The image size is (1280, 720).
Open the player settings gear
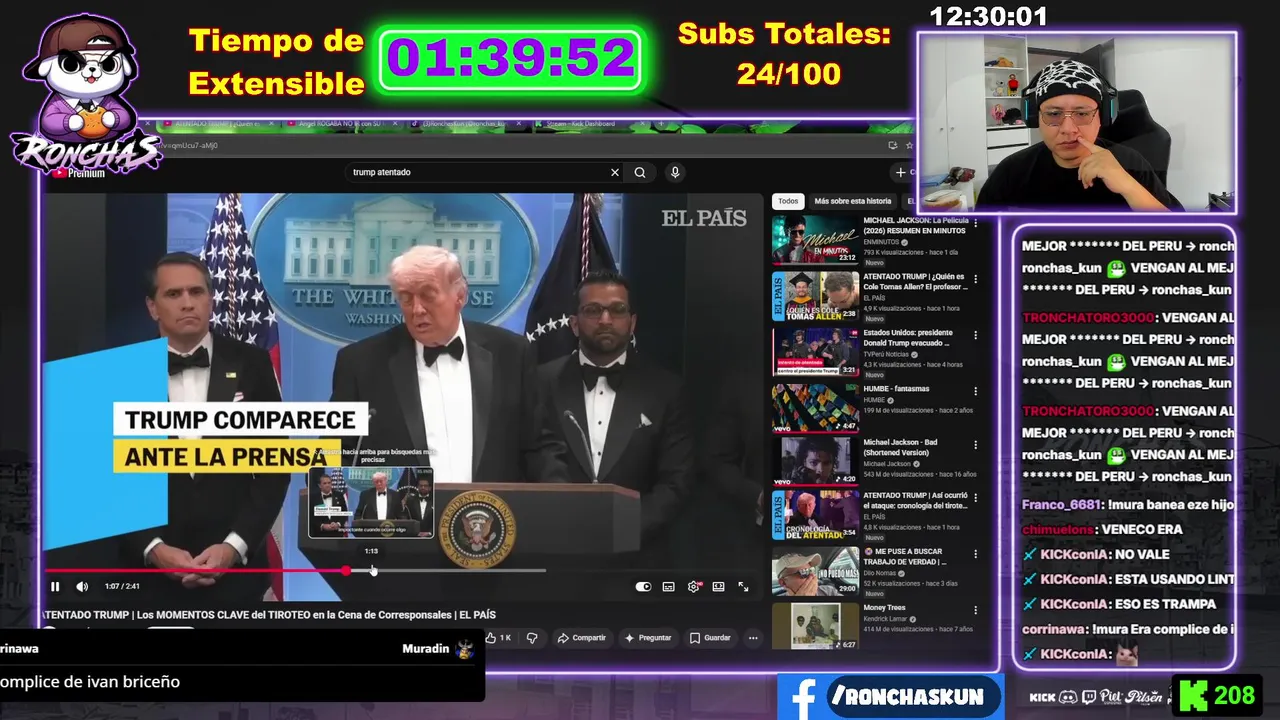click(x=693, y=587)
